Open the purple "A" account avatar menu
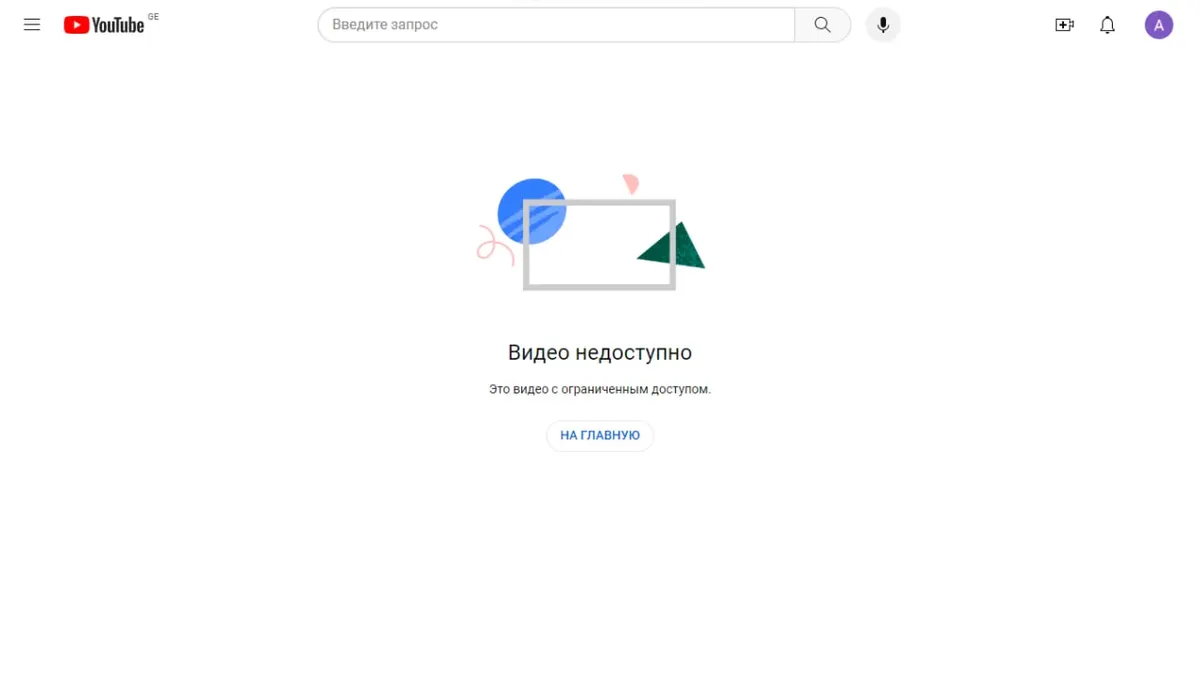 1159,25
